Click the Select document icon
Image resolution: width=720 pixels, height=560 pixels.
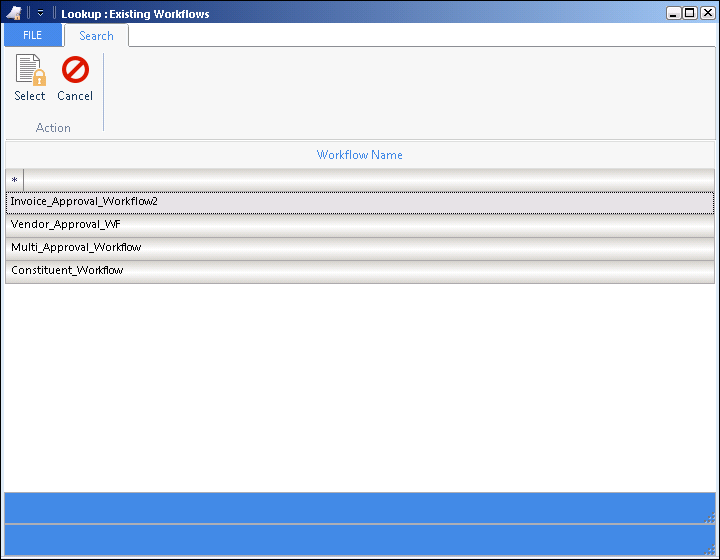click(x=30, y=70)
